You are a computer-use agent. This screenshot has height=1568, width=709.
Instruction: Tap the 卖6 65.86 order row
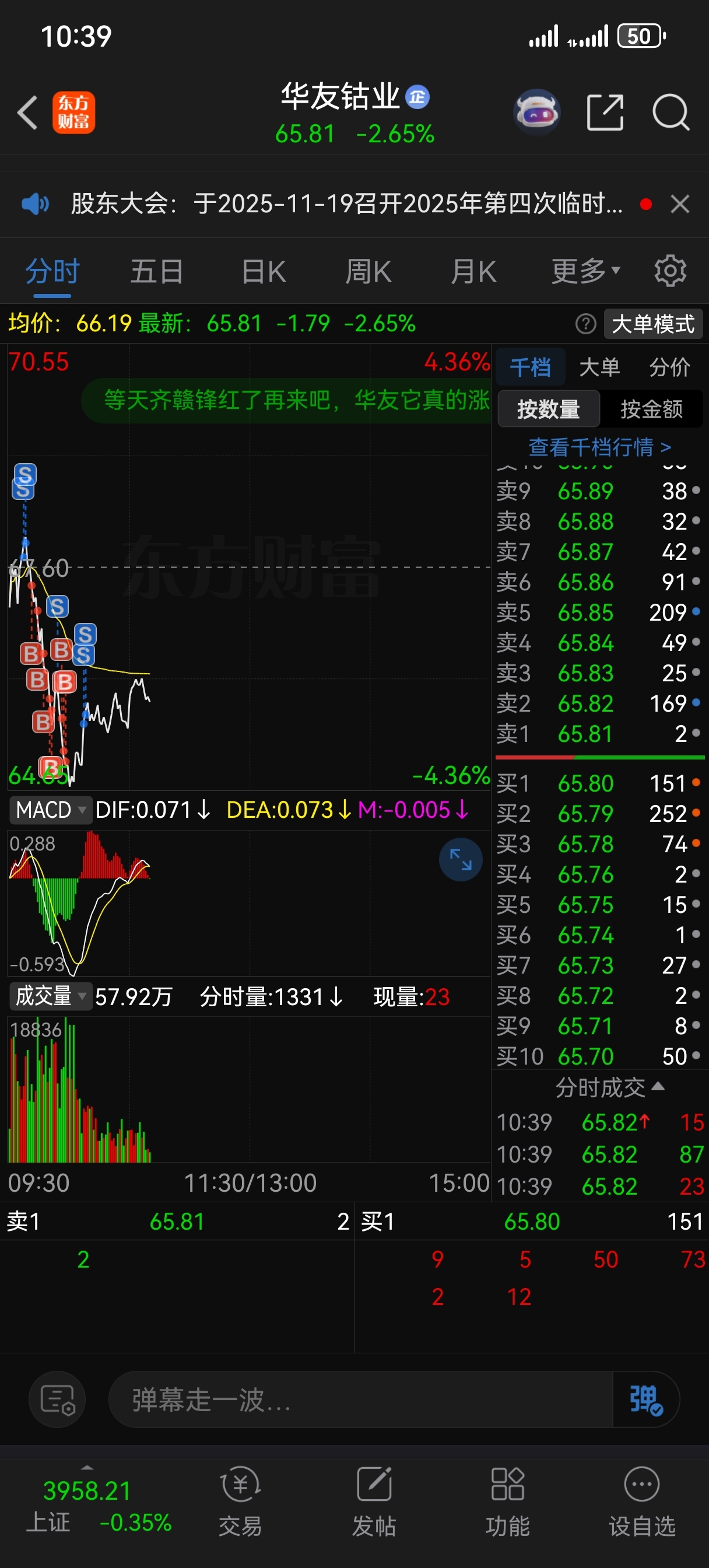(x=599, y=583)
